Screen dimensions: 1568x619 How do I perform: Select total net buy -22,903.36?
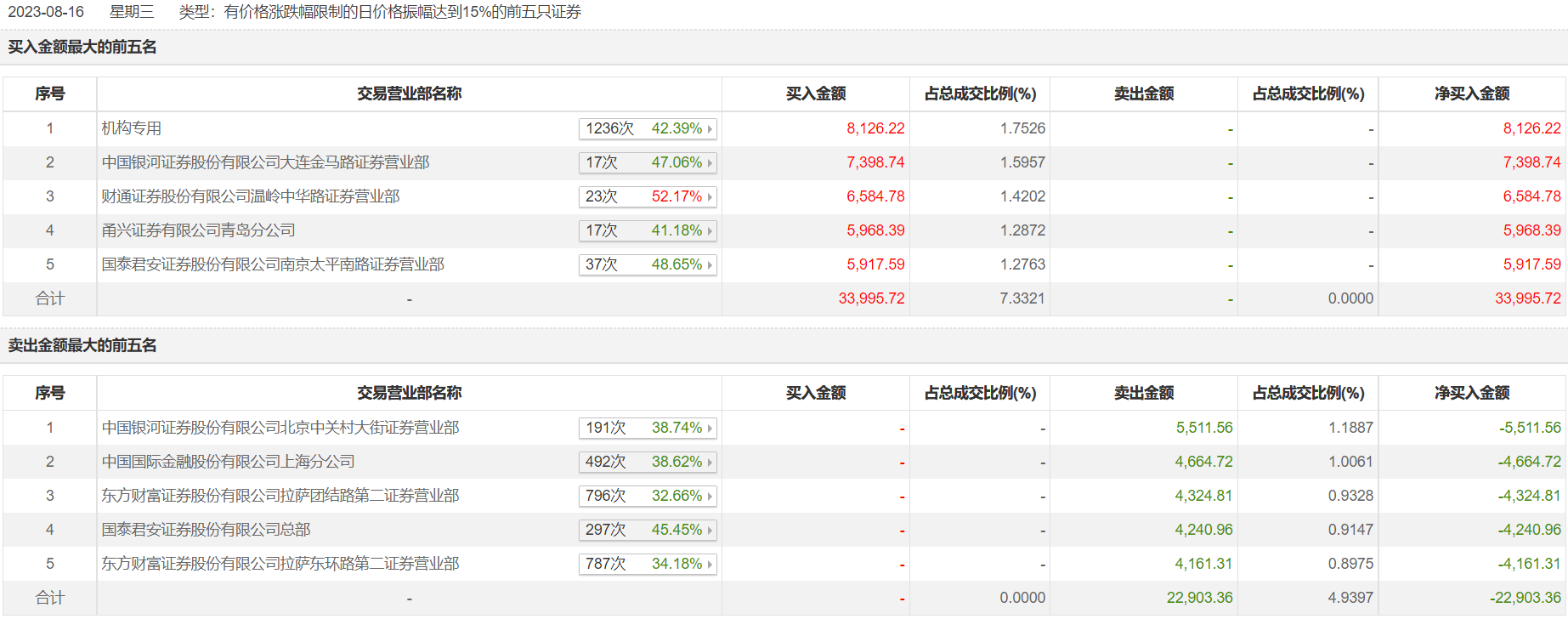[1526, 598]
